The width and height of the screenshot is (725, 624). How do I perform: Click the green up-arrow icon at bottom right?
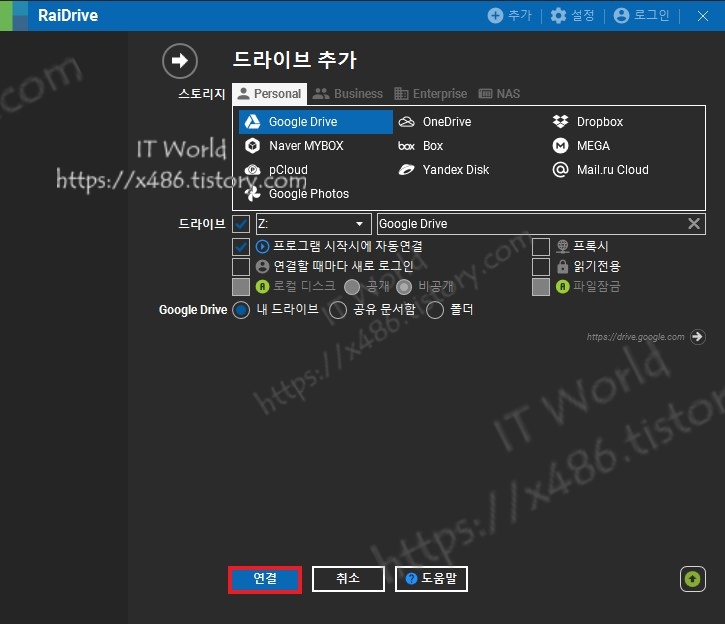(x=693, y=579)
